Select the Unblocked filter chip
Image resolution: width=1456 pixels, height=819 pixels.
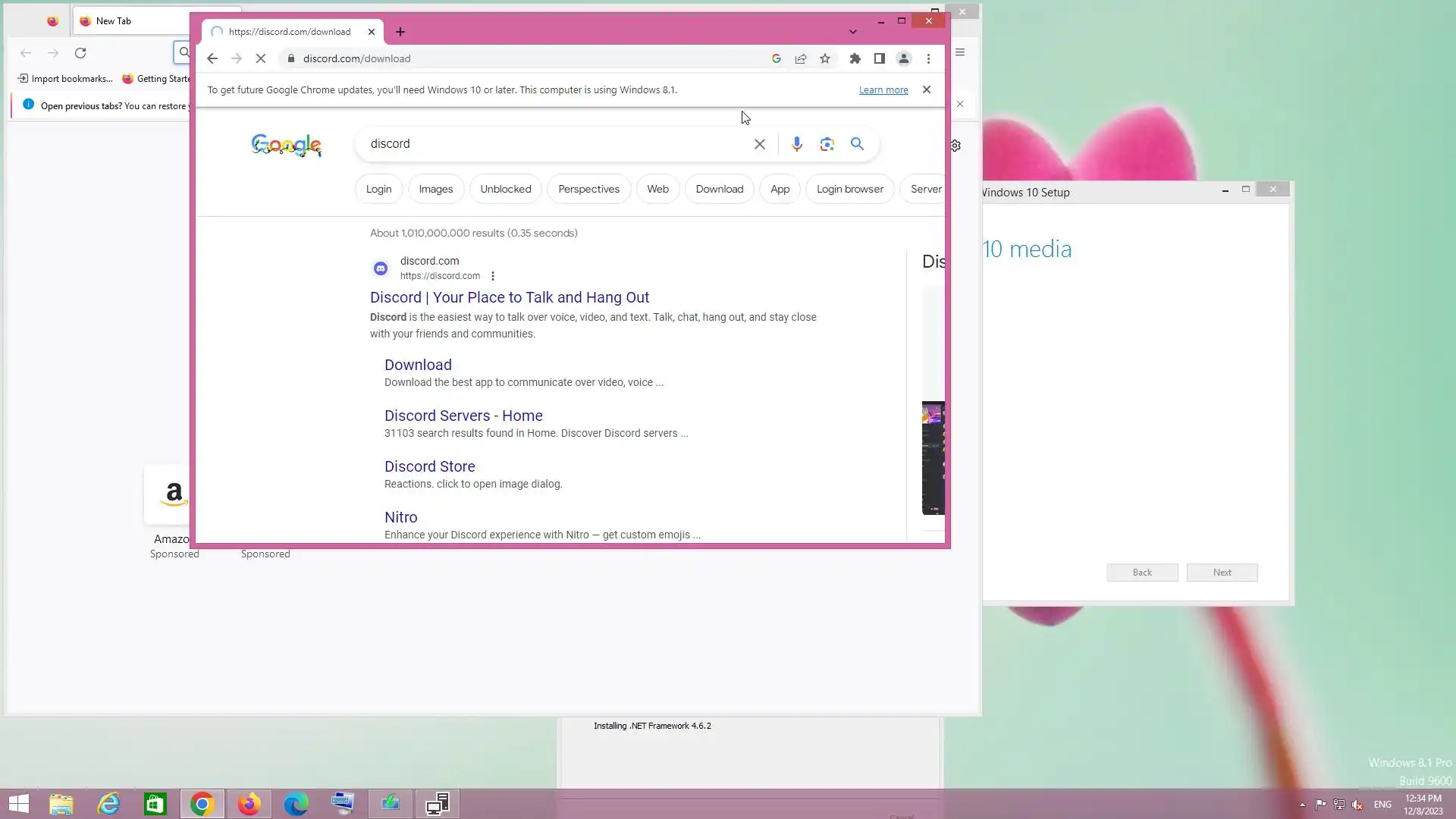[x=505, y=189]
